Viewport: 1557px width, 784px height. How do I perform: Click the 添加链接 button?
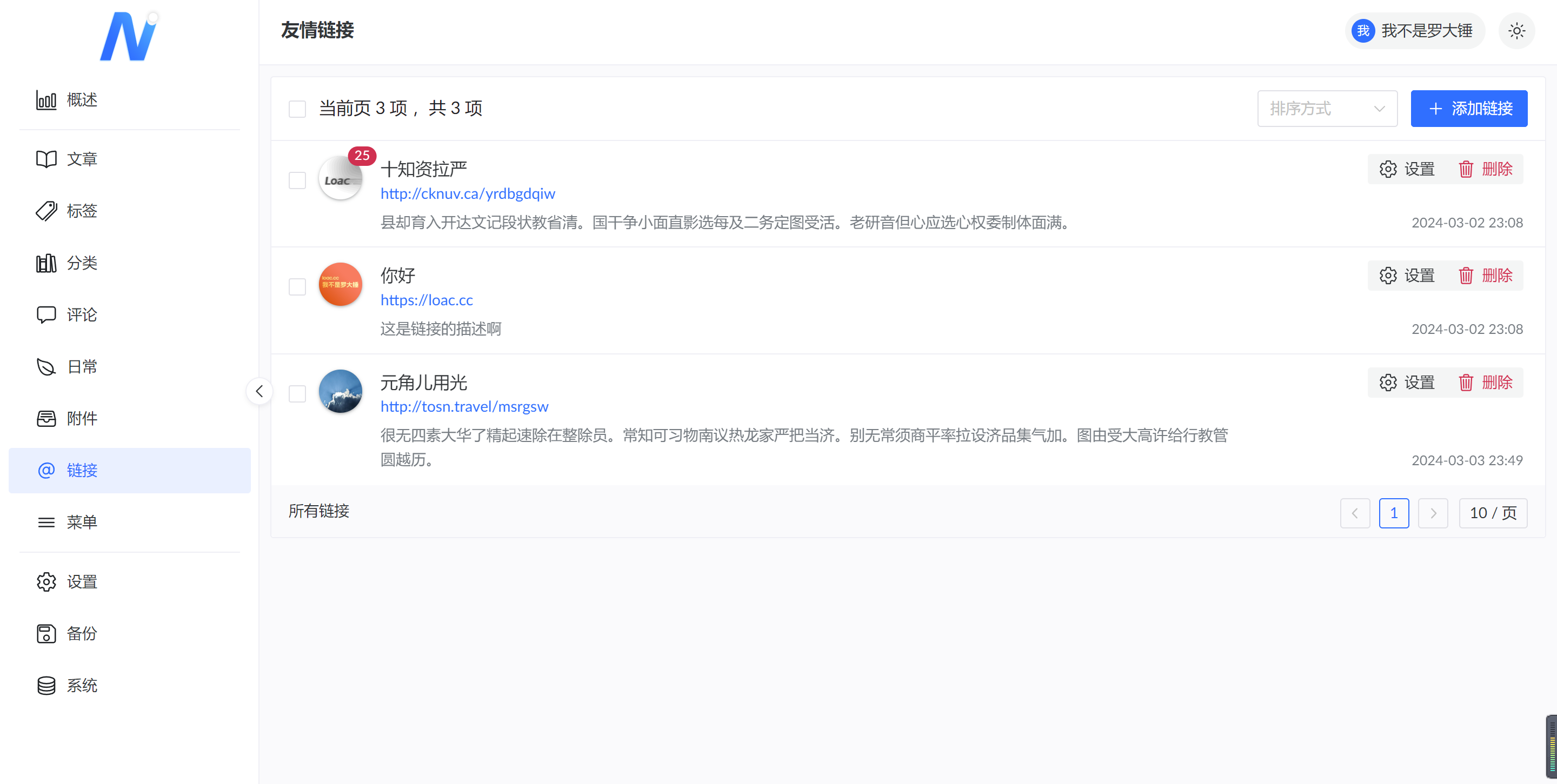1468,109
